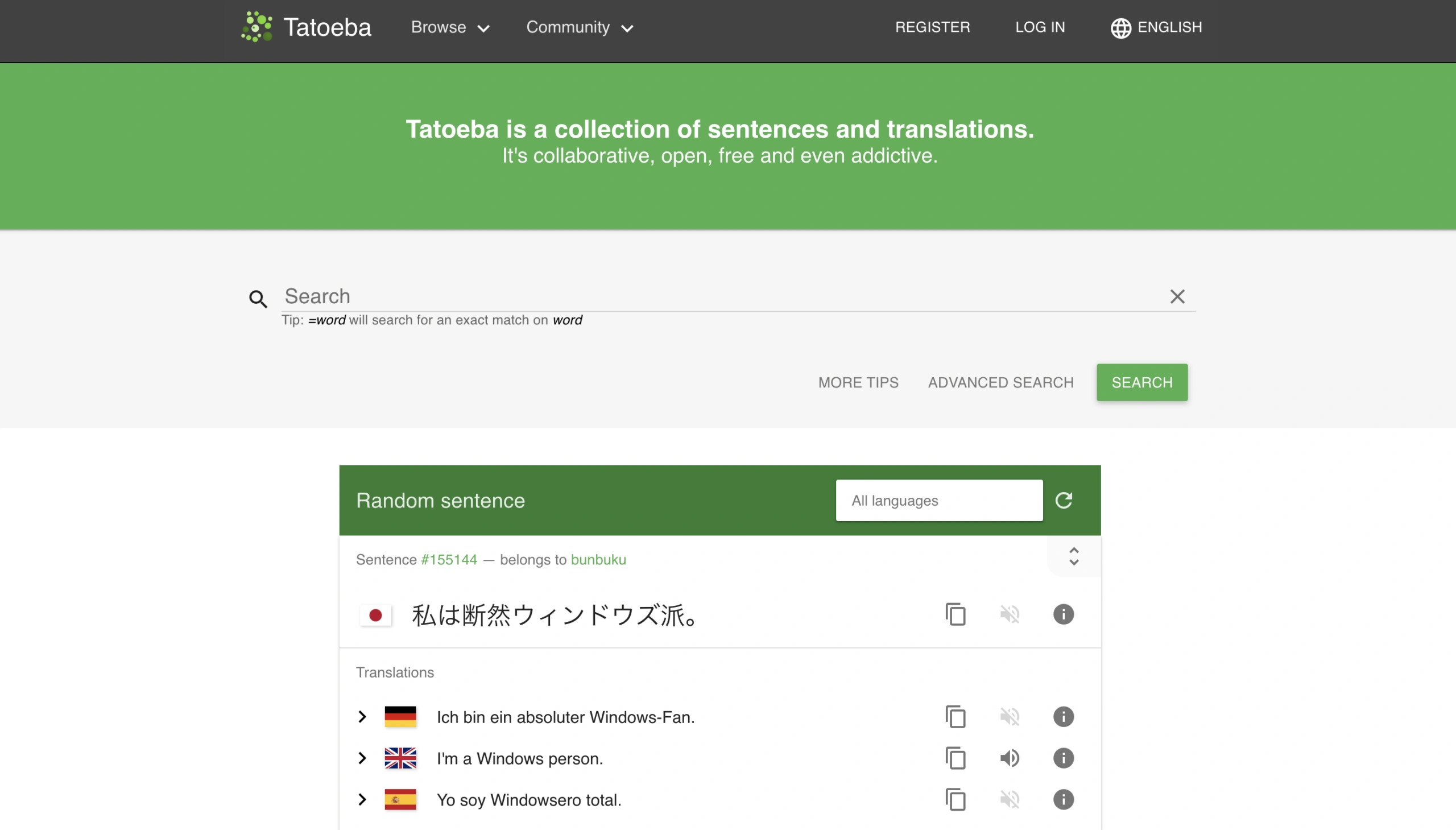
Task: Click LOG IN in the top bar
Action: 1040,27
